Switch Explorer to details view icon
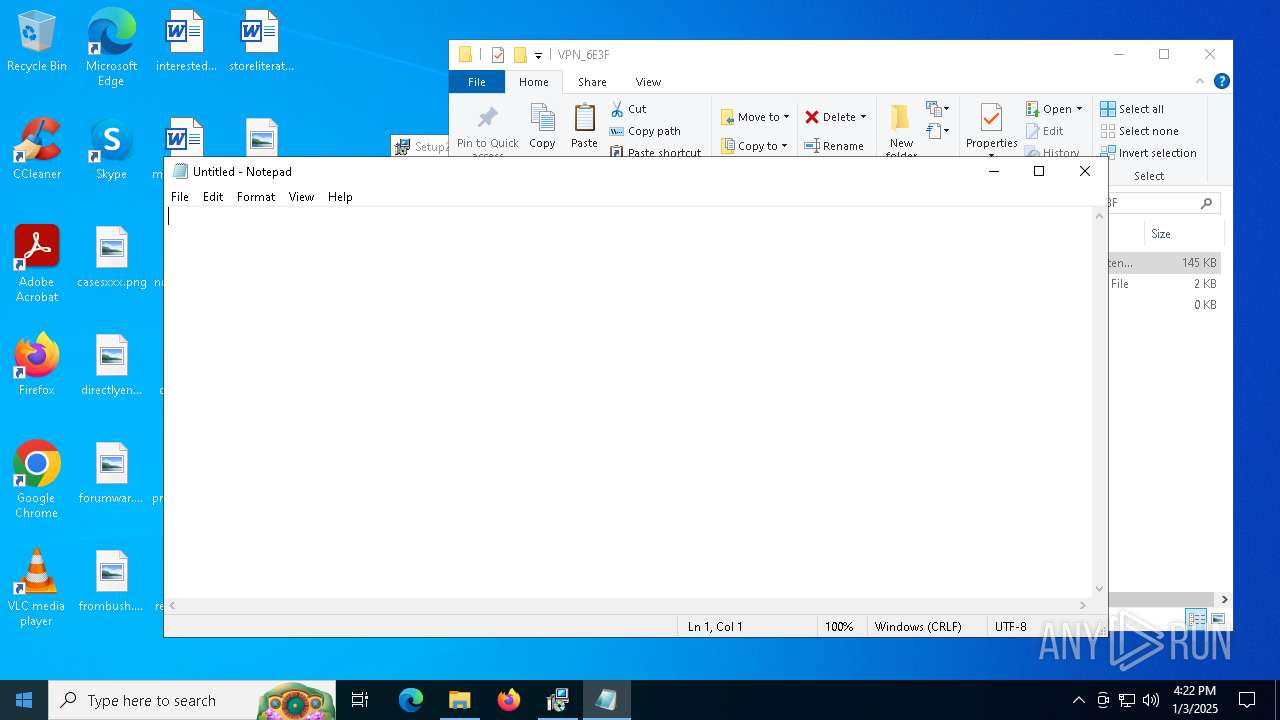The height and width of the screenshot is (720, 1280). 1196,619
